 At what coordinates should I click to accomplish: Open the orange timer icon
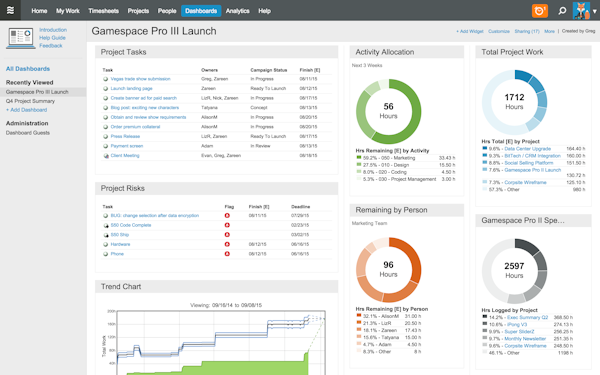coord(540,11)
